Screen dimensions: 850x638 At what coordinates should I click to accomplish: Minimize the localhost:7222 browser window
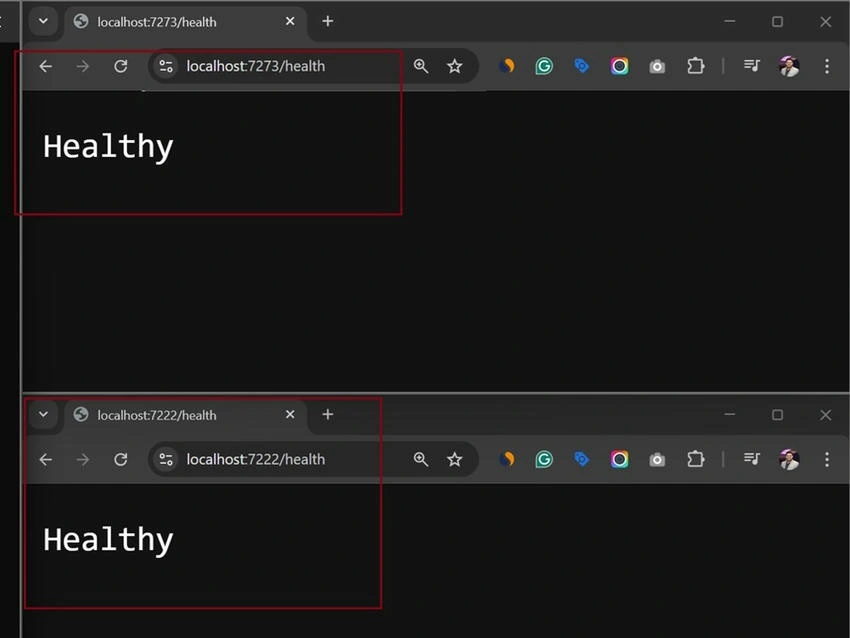click(730, 415)
